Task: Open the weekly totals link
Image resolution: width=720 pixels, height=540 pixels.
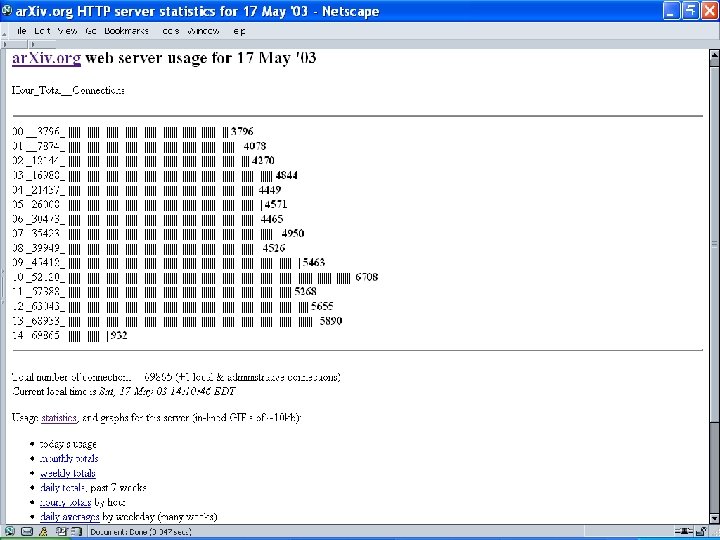Action: coord(68,473)
